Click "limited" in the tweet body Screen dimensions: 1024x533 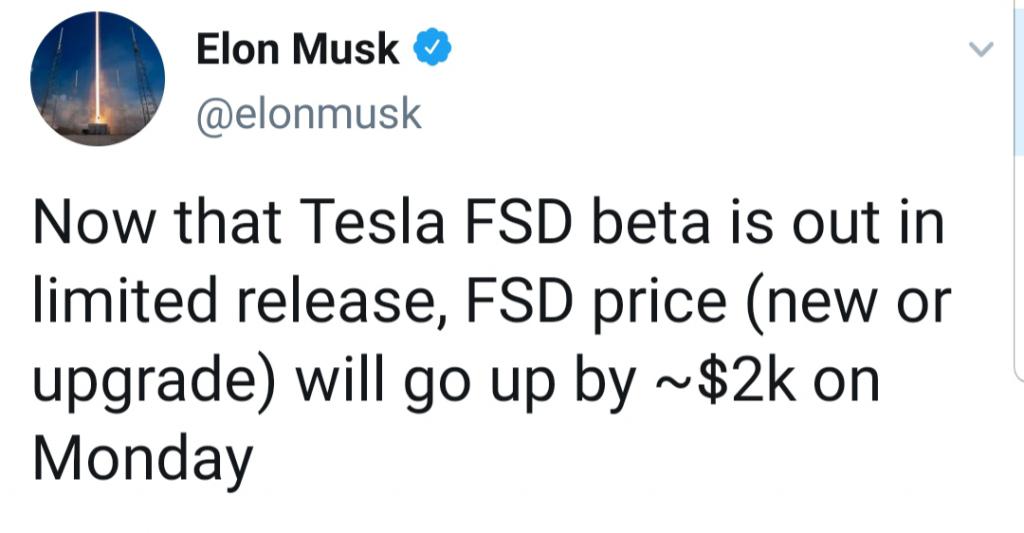point(125,300)
